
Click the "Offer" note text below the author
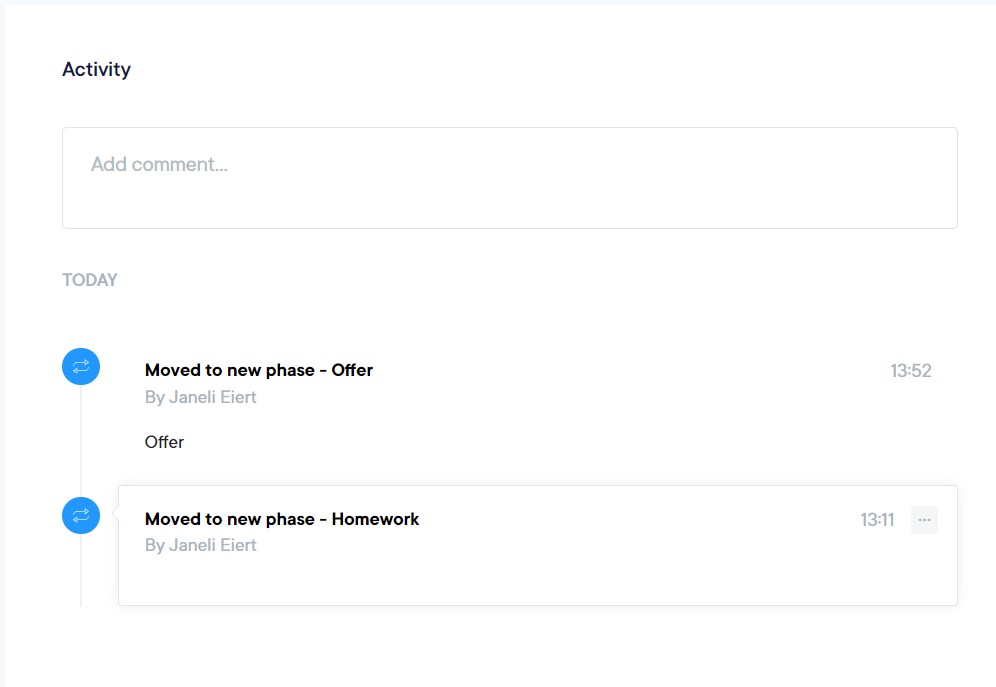point(164,442)
